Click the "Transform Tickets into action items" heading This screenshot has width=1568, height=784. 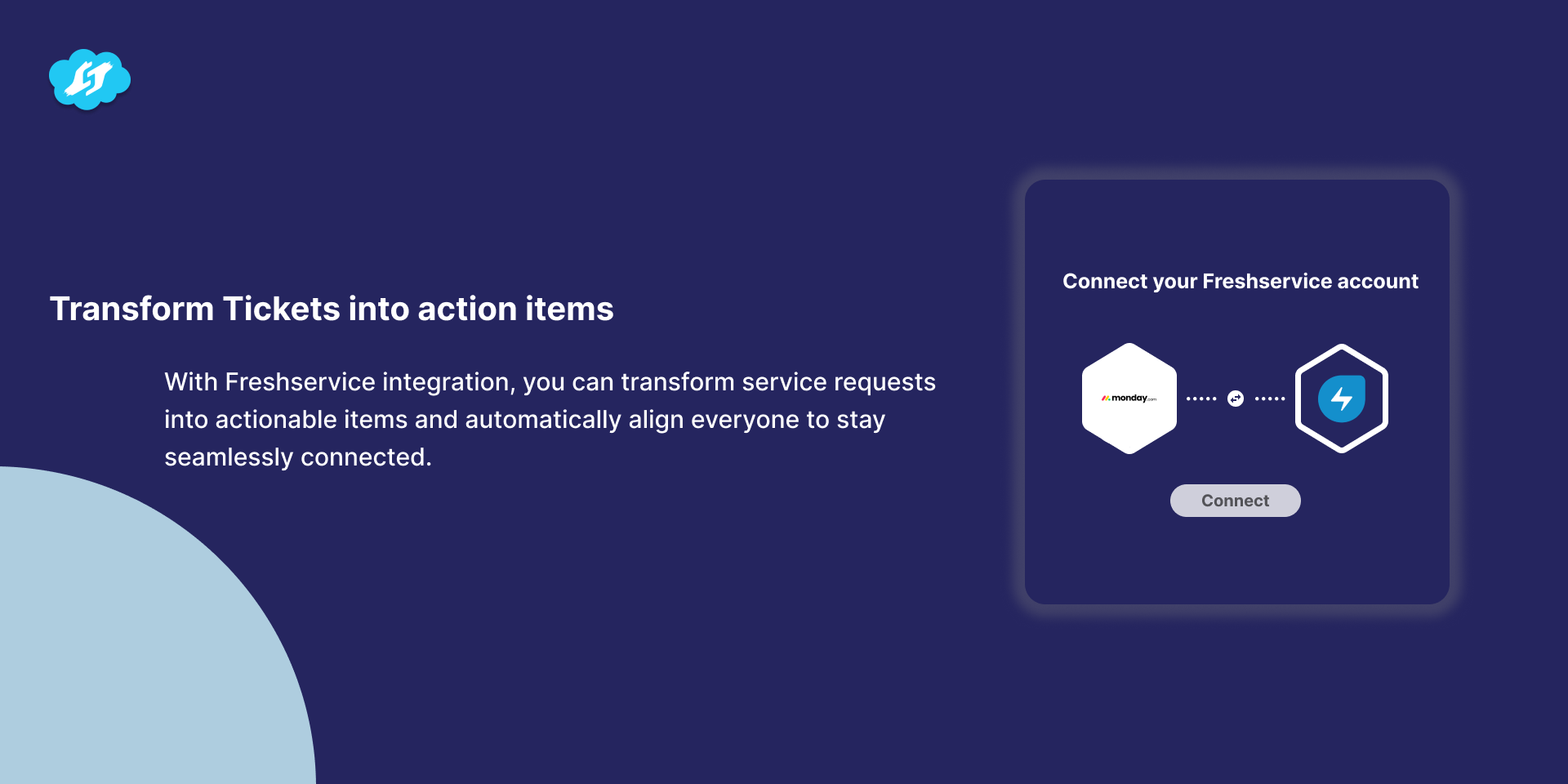coord(332,309)
